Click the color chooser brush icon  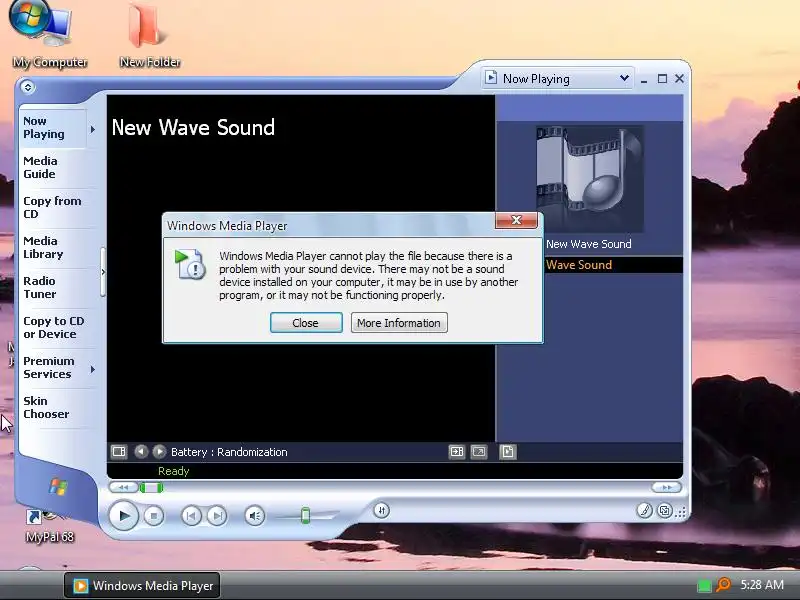(644, 510)
